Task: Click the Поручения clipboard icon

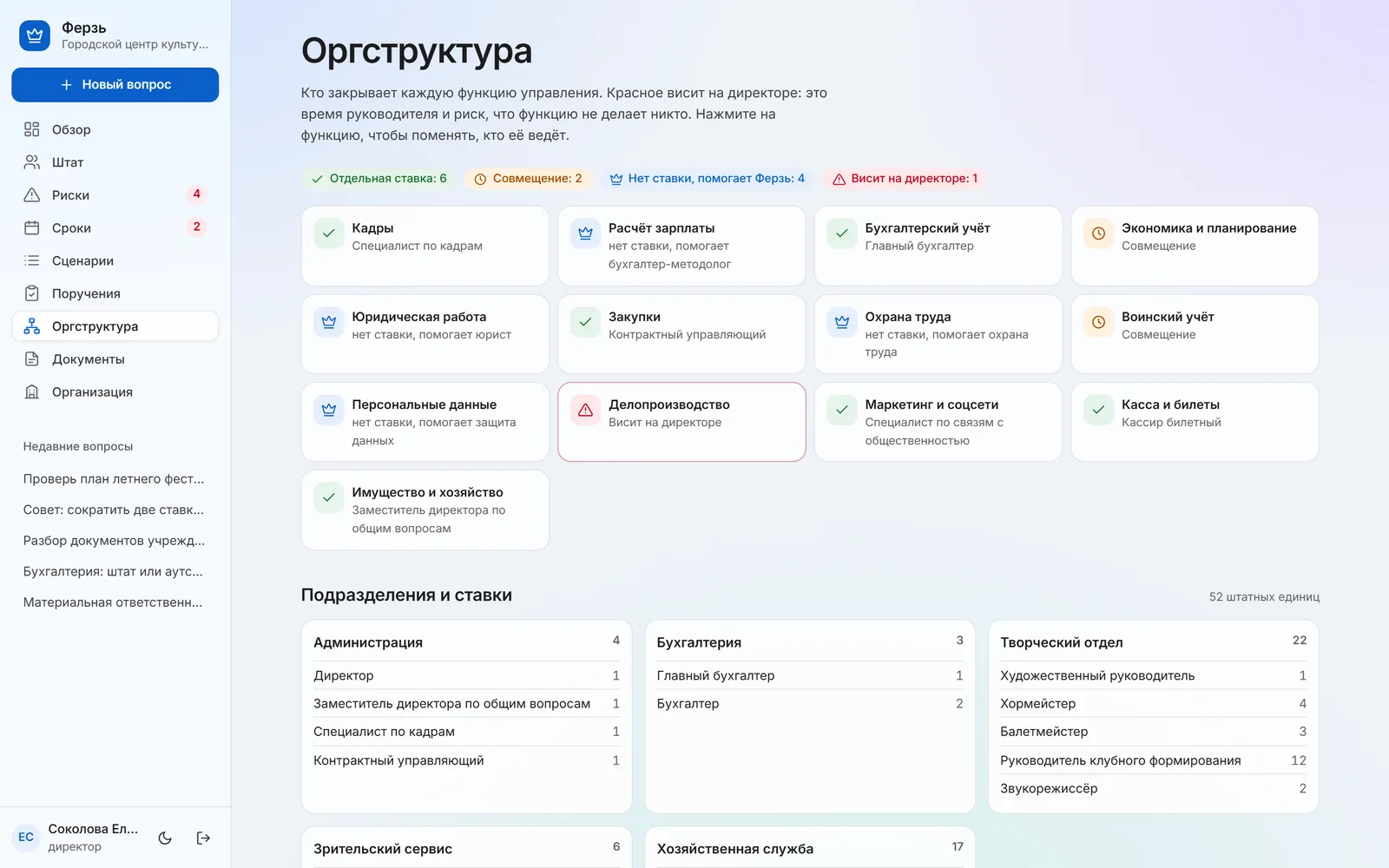Action: 32,293
